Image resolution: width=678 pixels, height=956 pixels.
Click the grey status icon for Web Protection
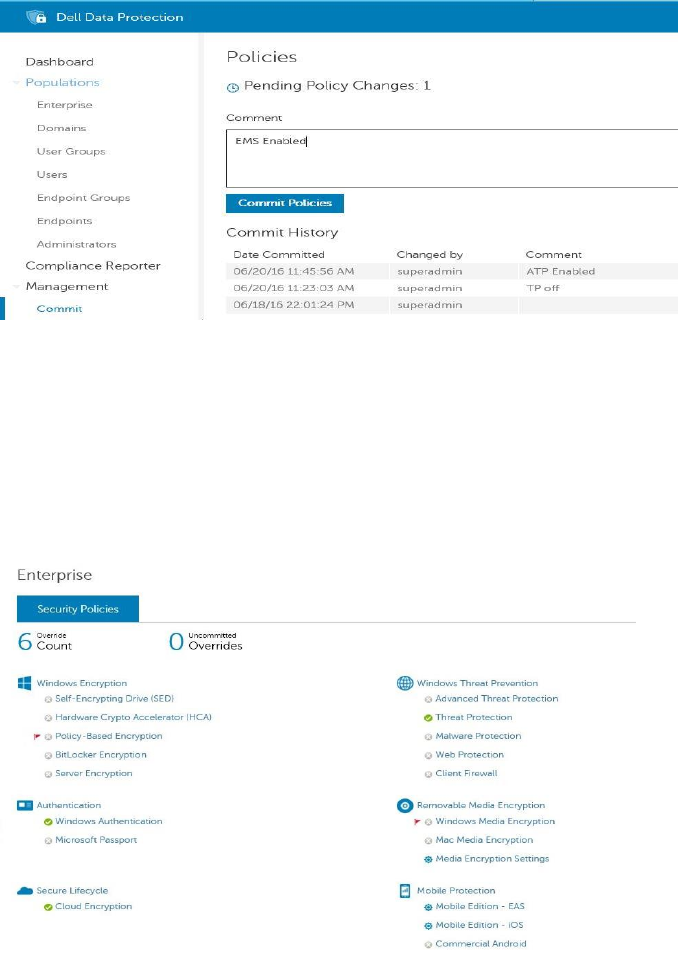tap(428, 755)
